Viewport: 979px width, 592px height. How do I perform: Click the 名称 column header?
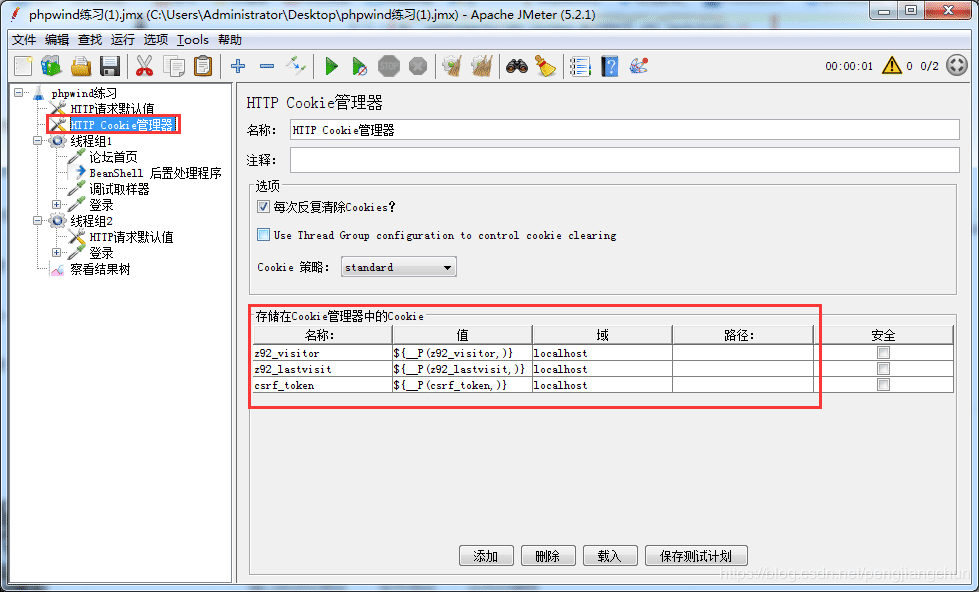click(x=323, y=335)
